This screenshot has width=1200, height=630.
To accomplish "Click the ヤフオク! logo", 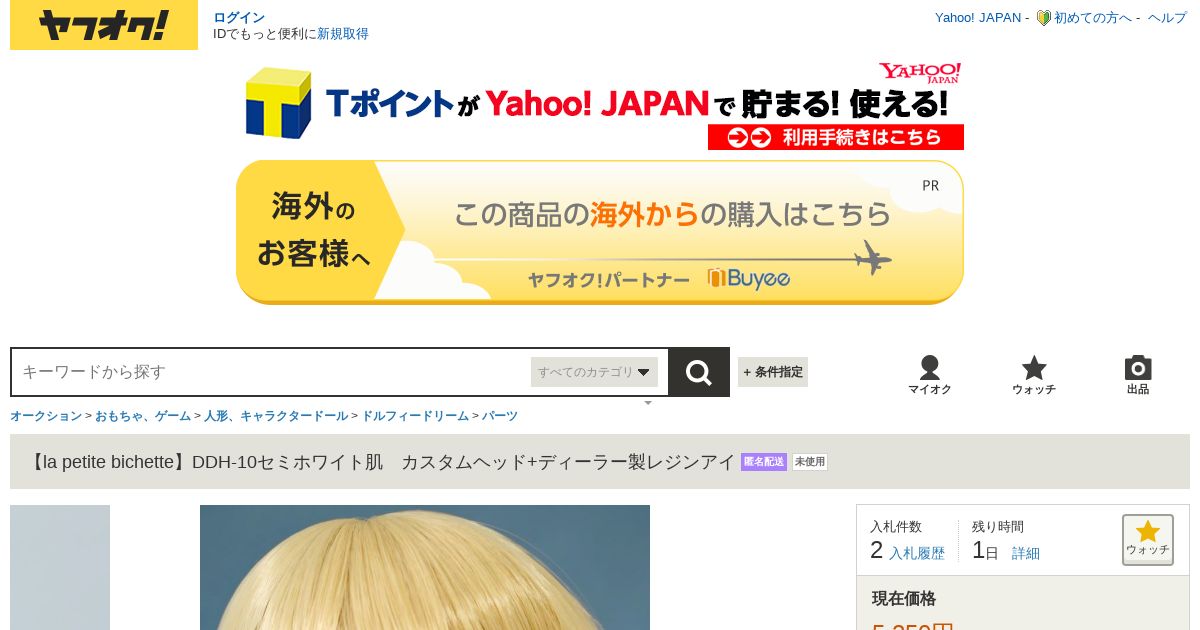I will [104, 25].
